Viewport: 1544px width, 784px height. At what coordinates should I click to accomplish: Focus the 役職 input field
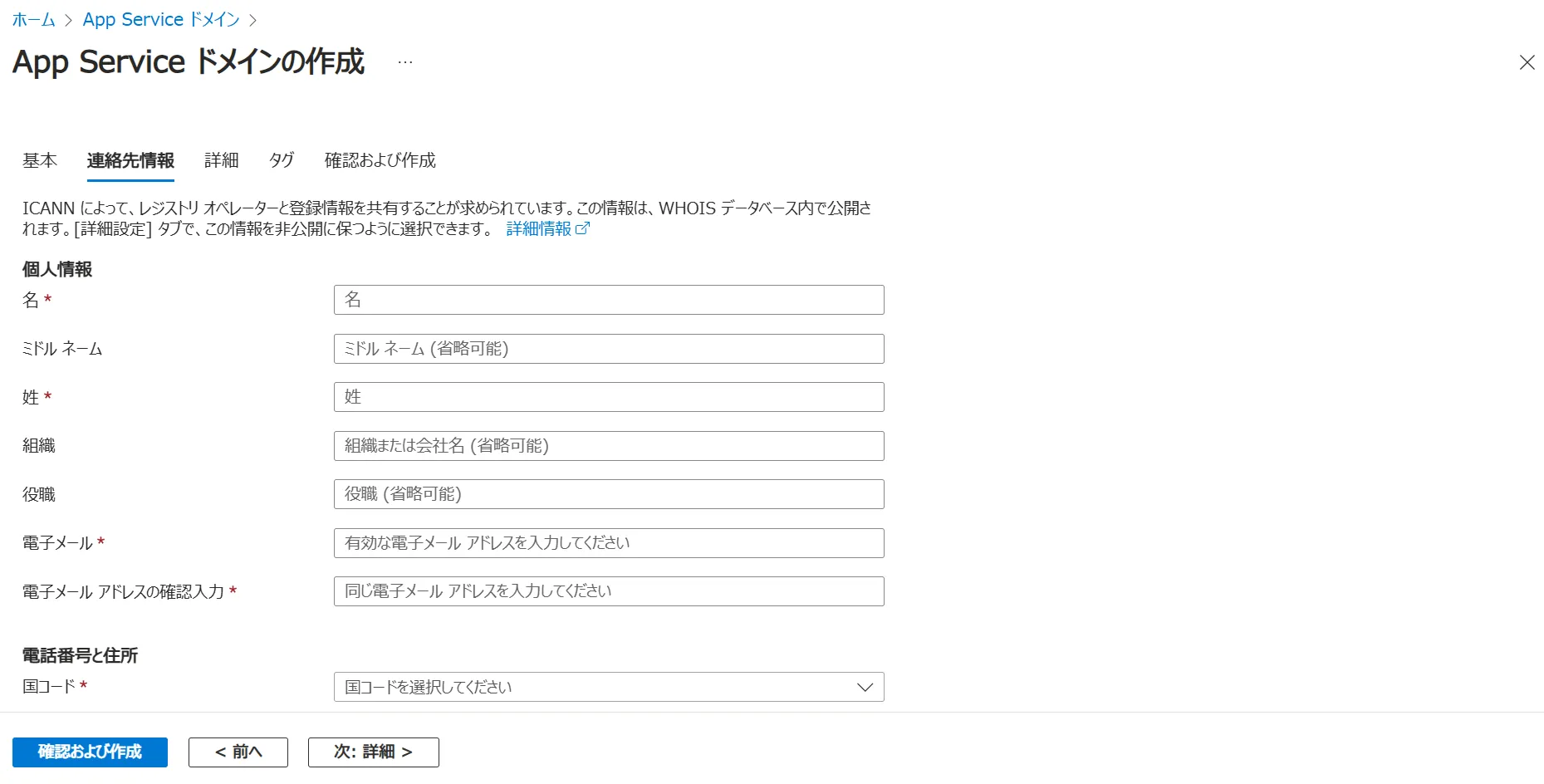[x=609, y=494]
